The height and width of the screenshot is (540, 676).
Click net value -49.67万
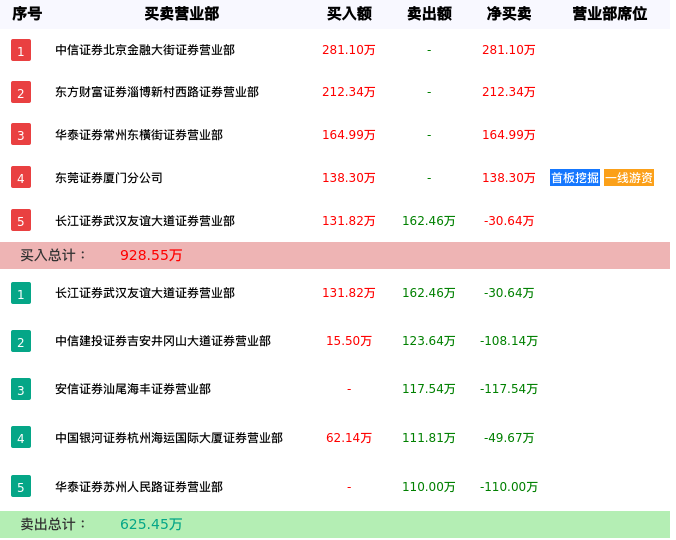(x=509, y=437)
